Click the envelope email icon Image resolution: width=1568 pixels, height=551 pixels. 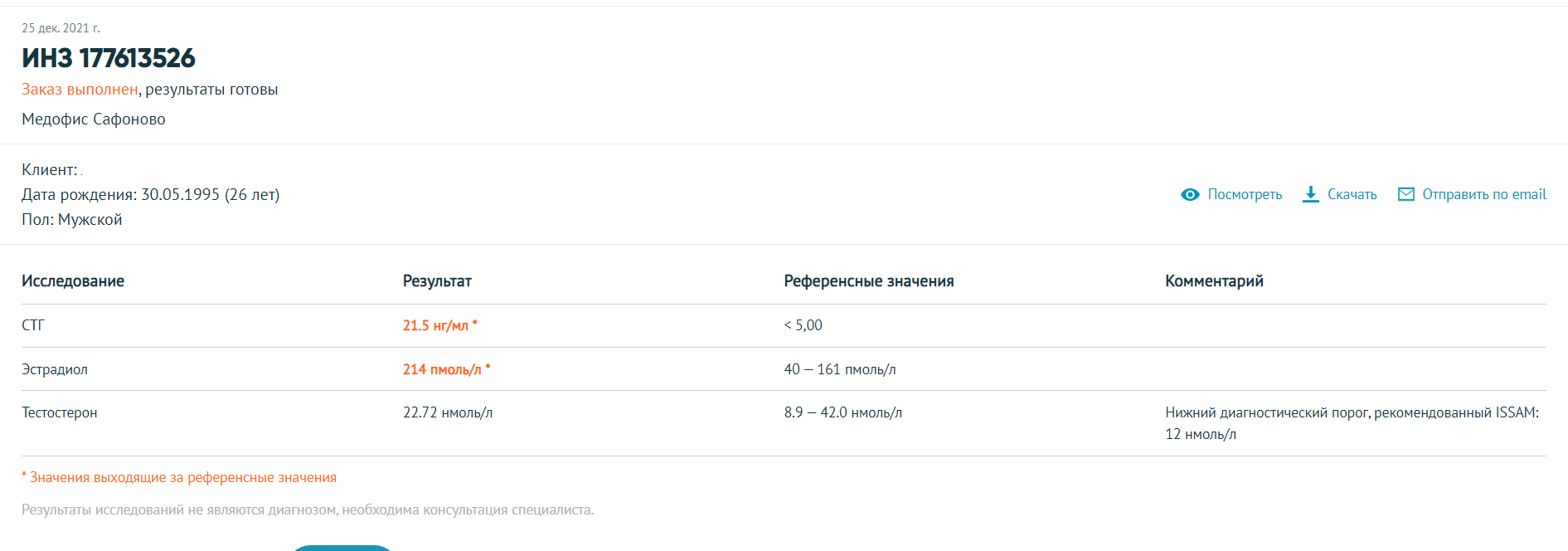pyautogui.click(x=1406, y=194)
